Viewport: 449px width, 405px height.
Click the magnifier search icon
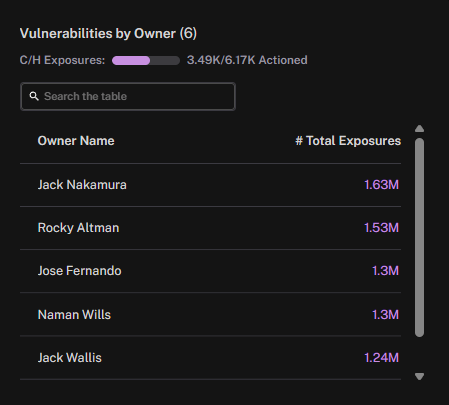[x=34, y=96]
